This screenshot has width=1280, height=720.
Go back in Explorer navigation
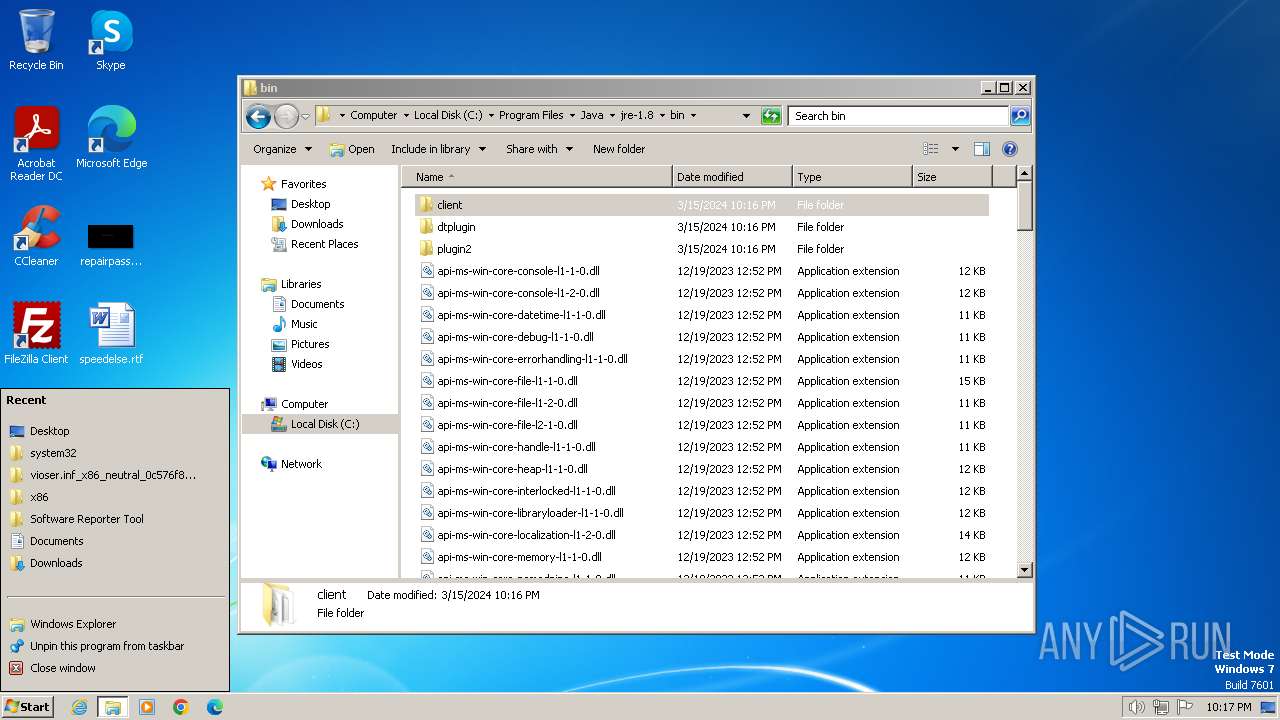point(258,116)
